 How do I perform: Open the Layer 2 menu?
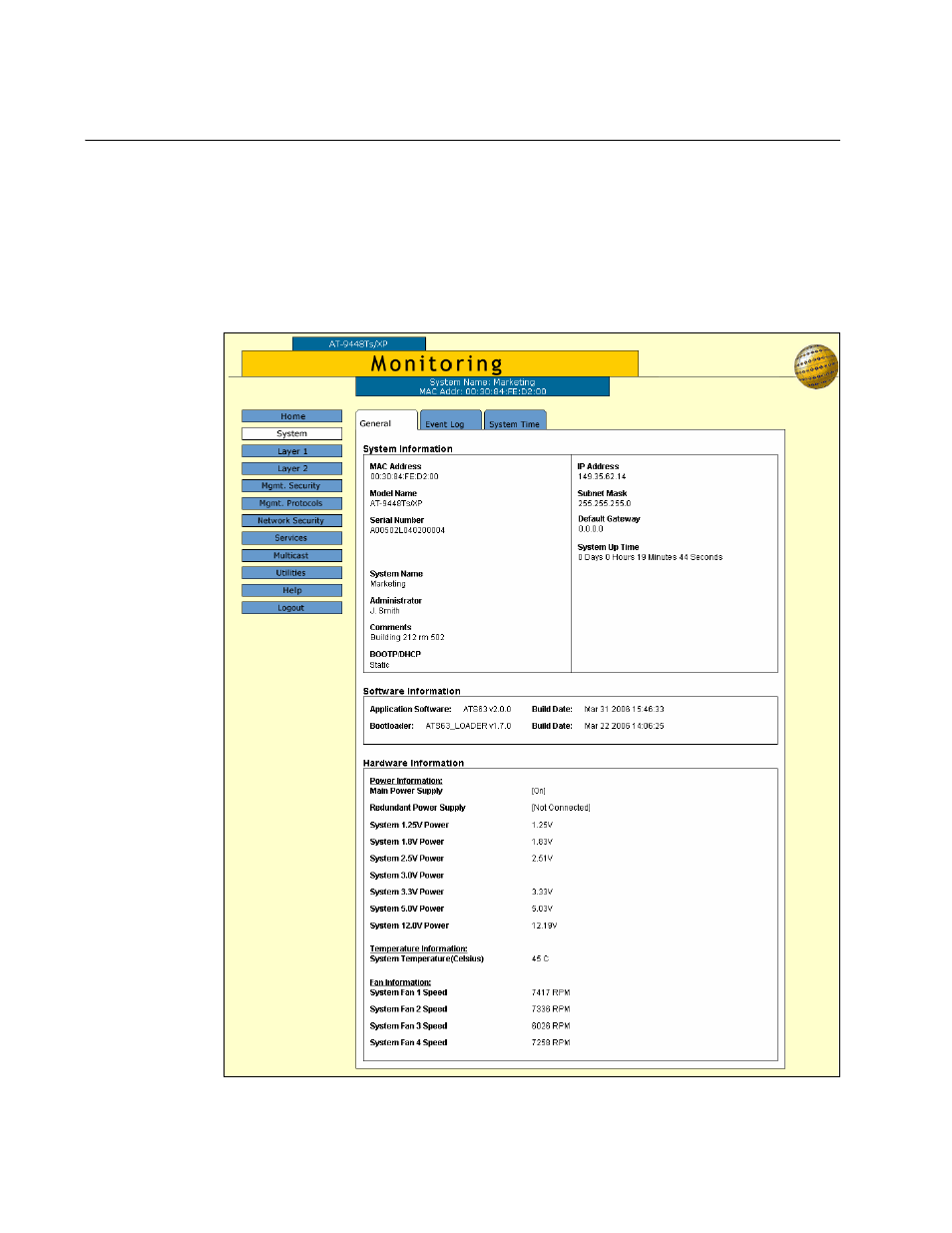(x=291, y=468)
